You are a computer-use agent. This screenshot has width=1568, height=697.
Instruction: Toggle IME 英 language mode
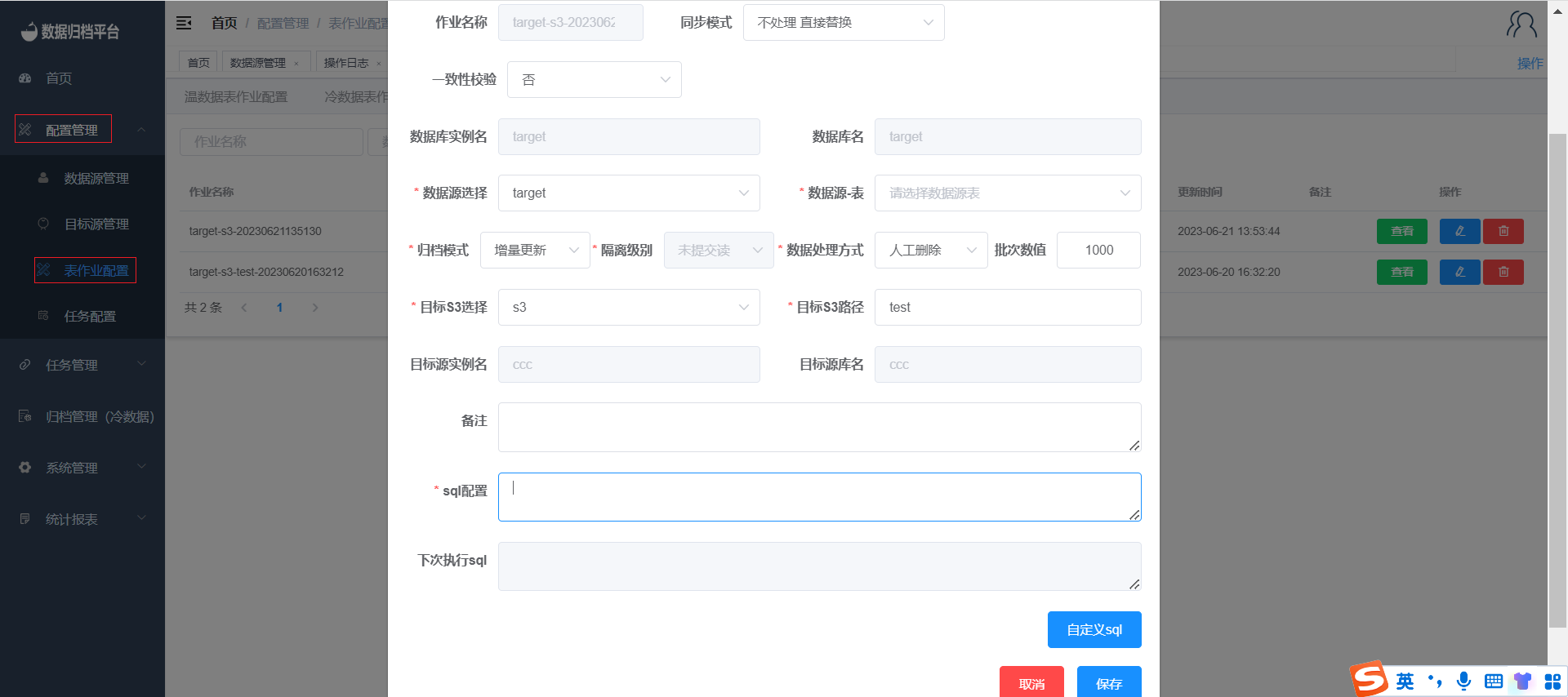1405,681
